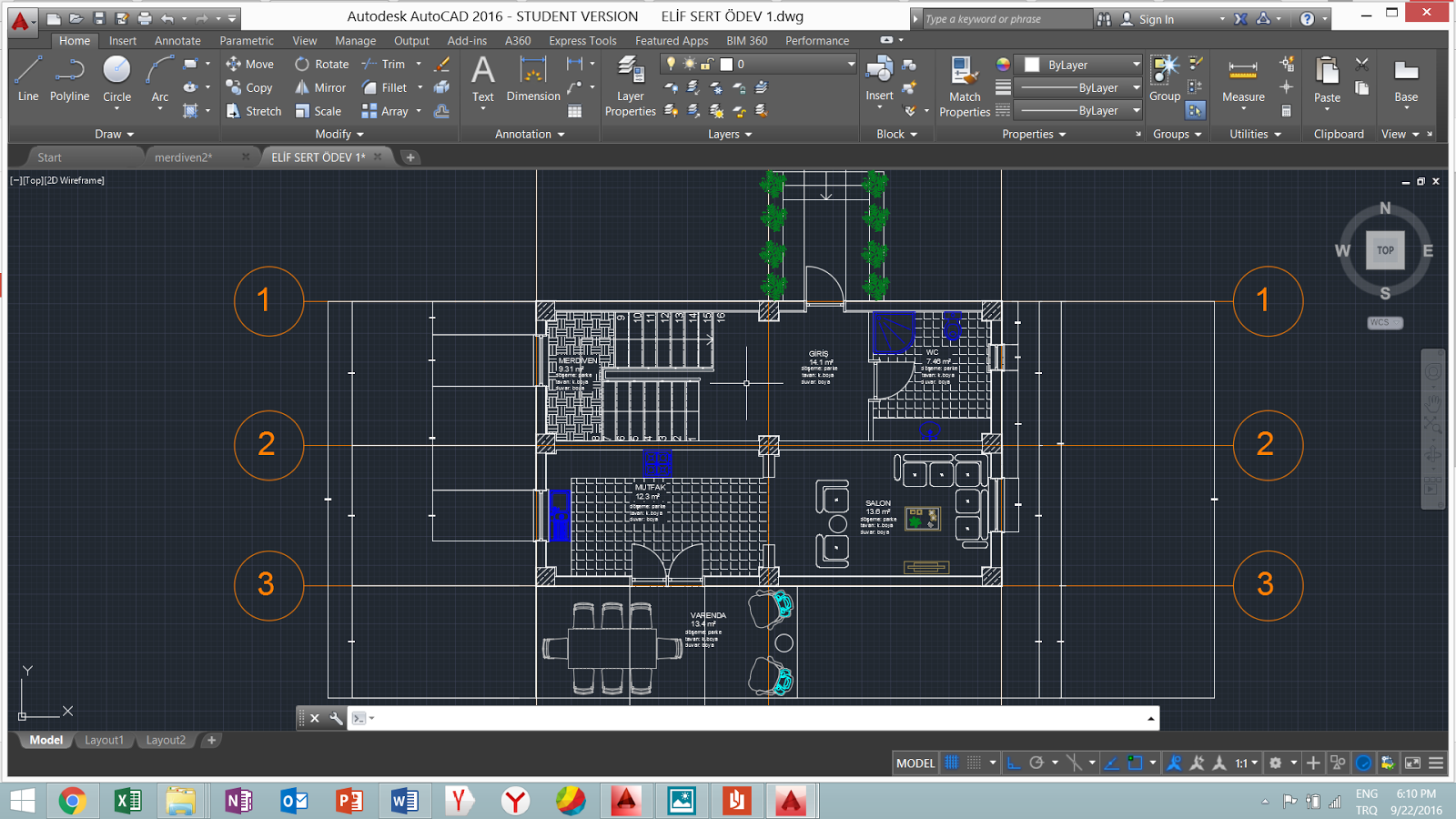Viewport: 1456px width, 819px height.
Task: Click the Hatch tool icon
Action: pyautogui.click(x=190, y=111)
